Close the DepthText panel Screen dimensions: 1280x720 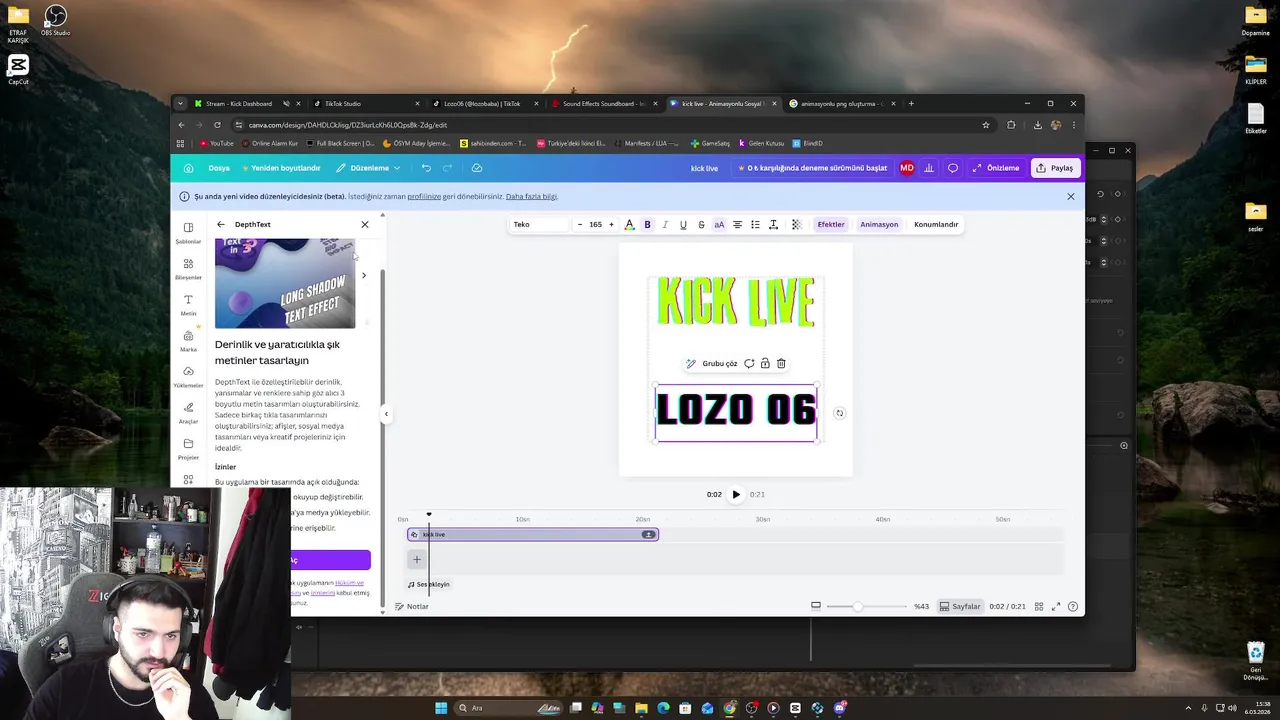tap(364, 224)
